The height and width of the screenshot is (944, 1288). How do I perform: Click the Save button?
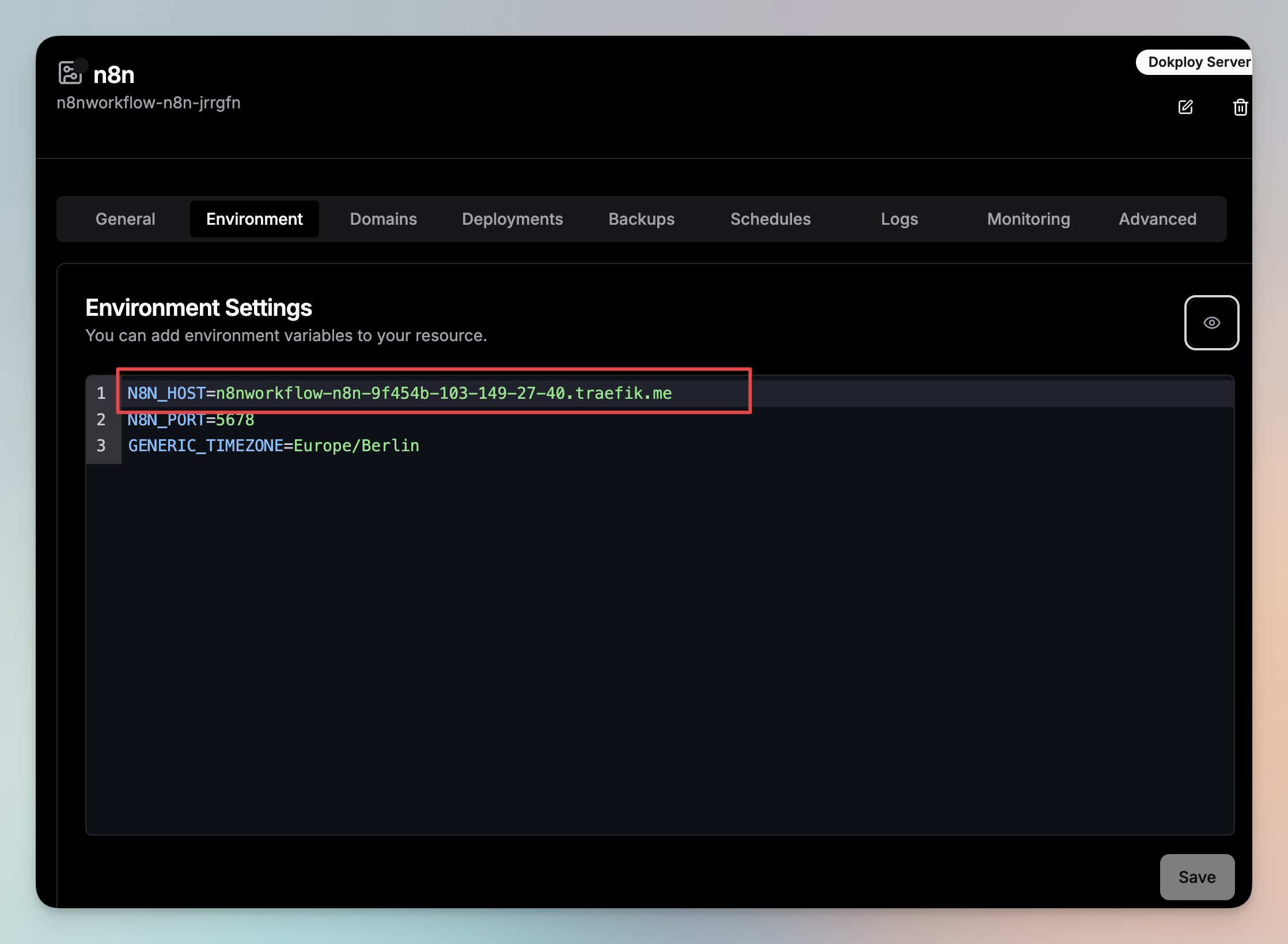pos(1197,877)
